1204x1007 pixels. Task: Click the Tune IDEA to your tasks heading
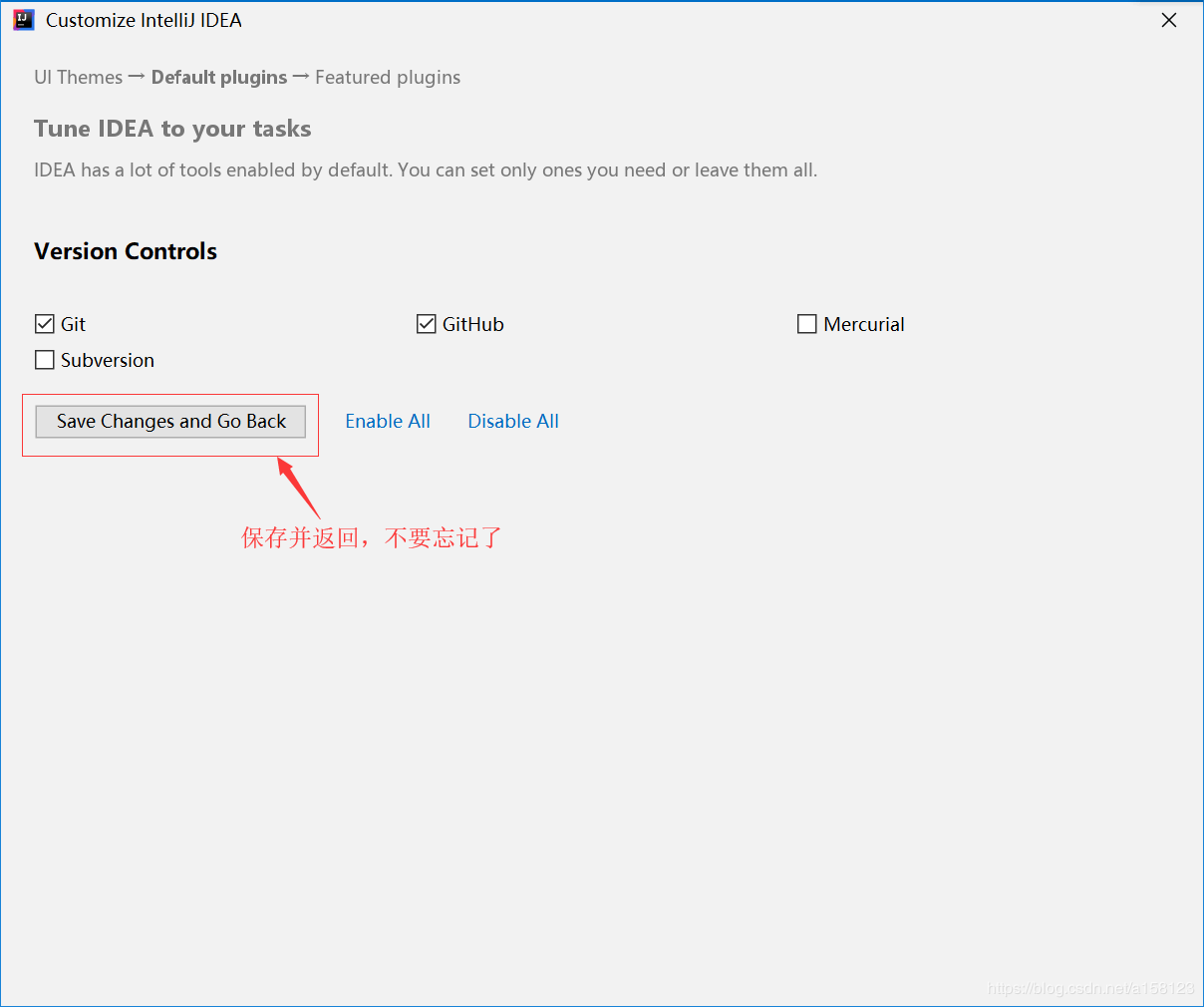(172, 129)
